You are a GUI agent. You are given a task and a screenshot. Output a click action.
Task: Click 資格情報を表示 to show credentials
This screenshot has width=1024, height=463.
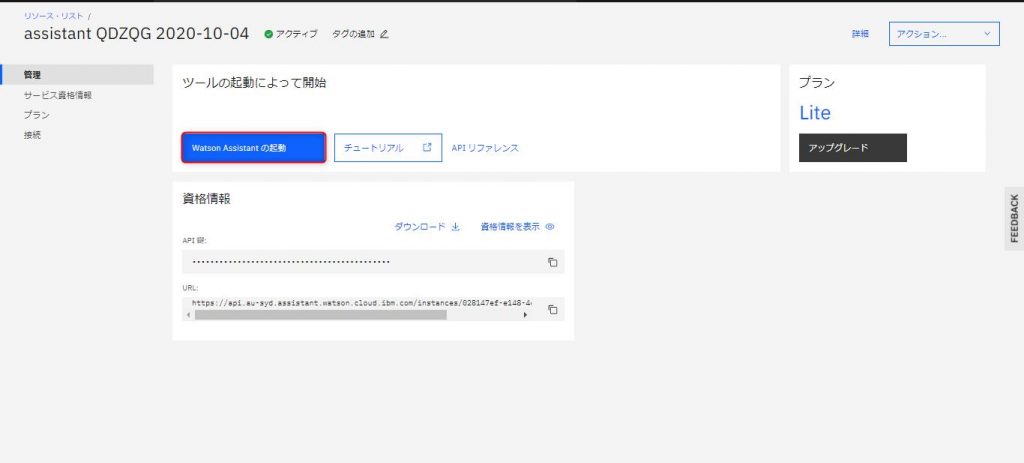tap(510, 227)
